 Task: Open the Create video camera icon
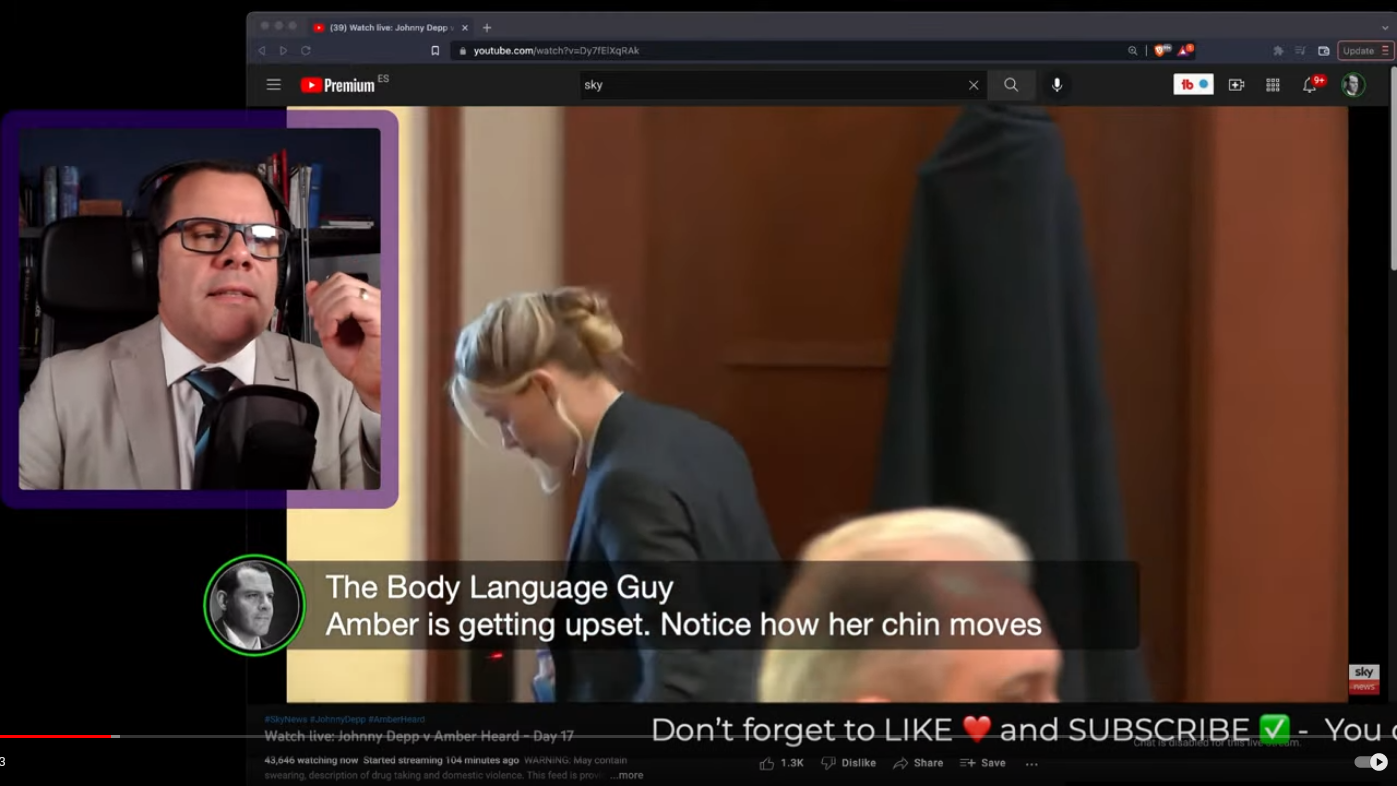coord(1237,85)
